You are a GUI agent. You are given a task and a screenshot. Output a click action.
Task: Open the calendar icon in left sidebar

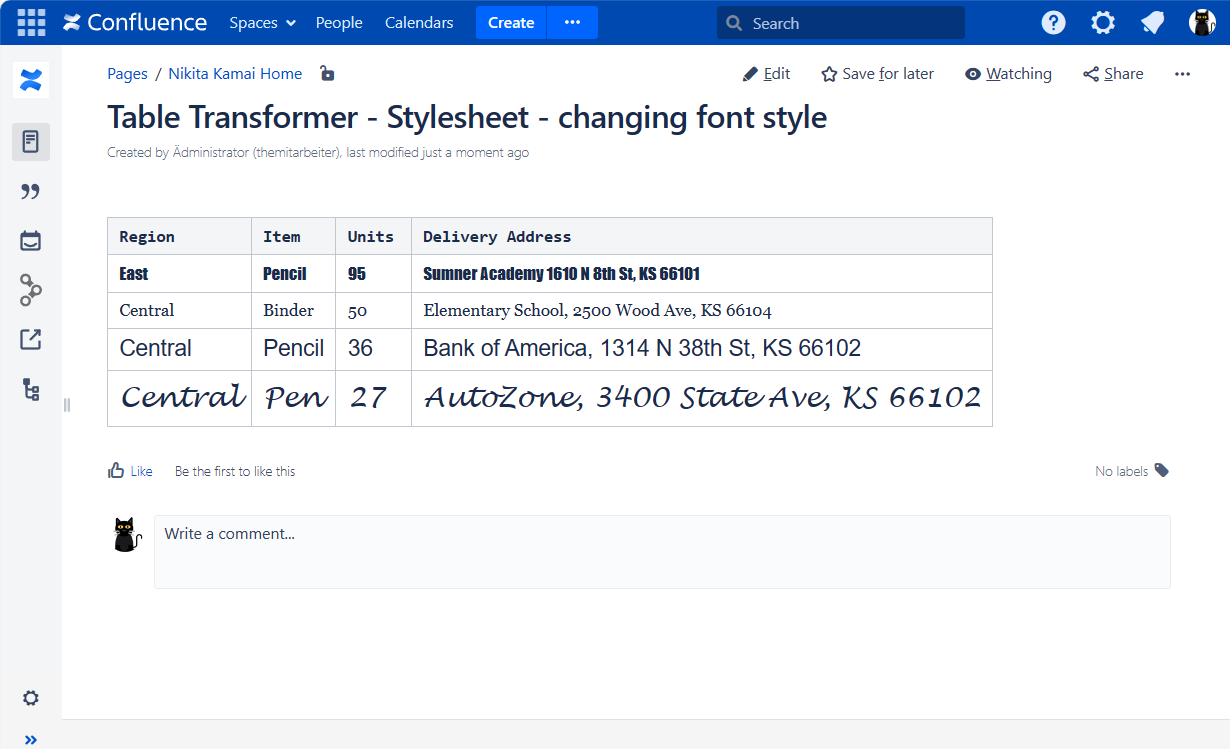coord(31,240)
